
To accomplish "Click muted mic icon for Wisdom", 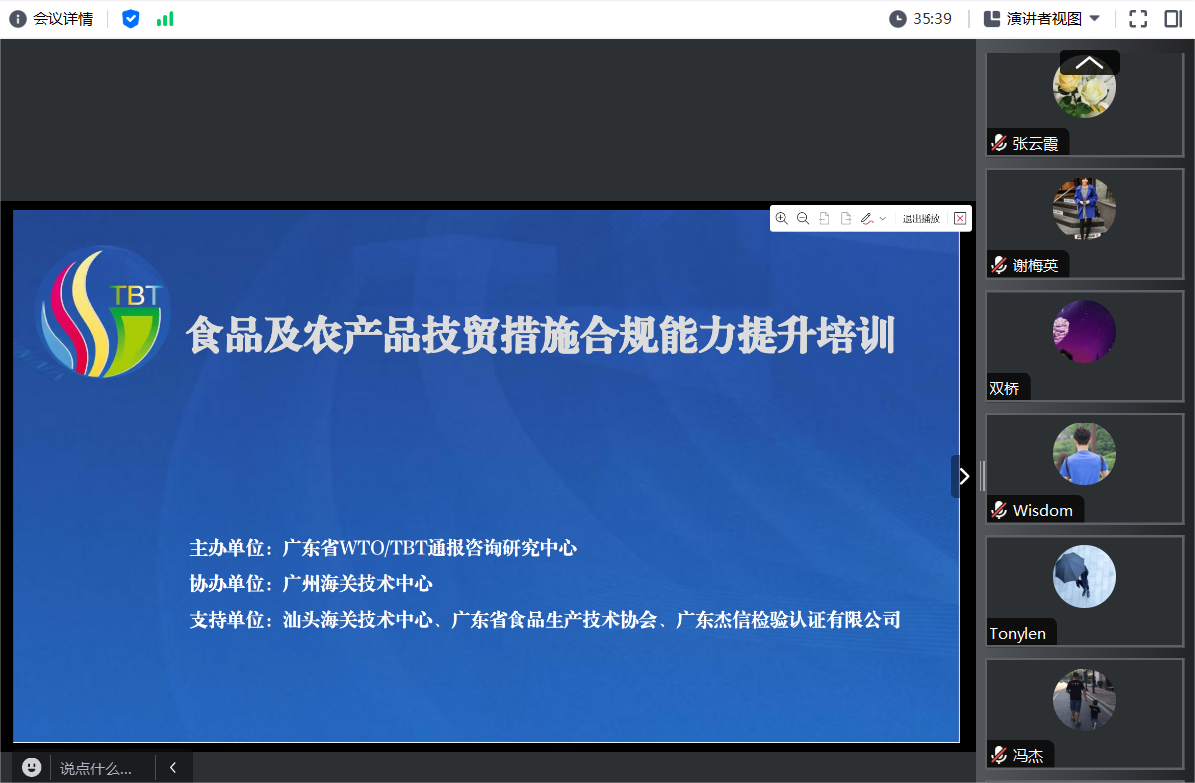I will pyautogui.click(x=999, y=510).
